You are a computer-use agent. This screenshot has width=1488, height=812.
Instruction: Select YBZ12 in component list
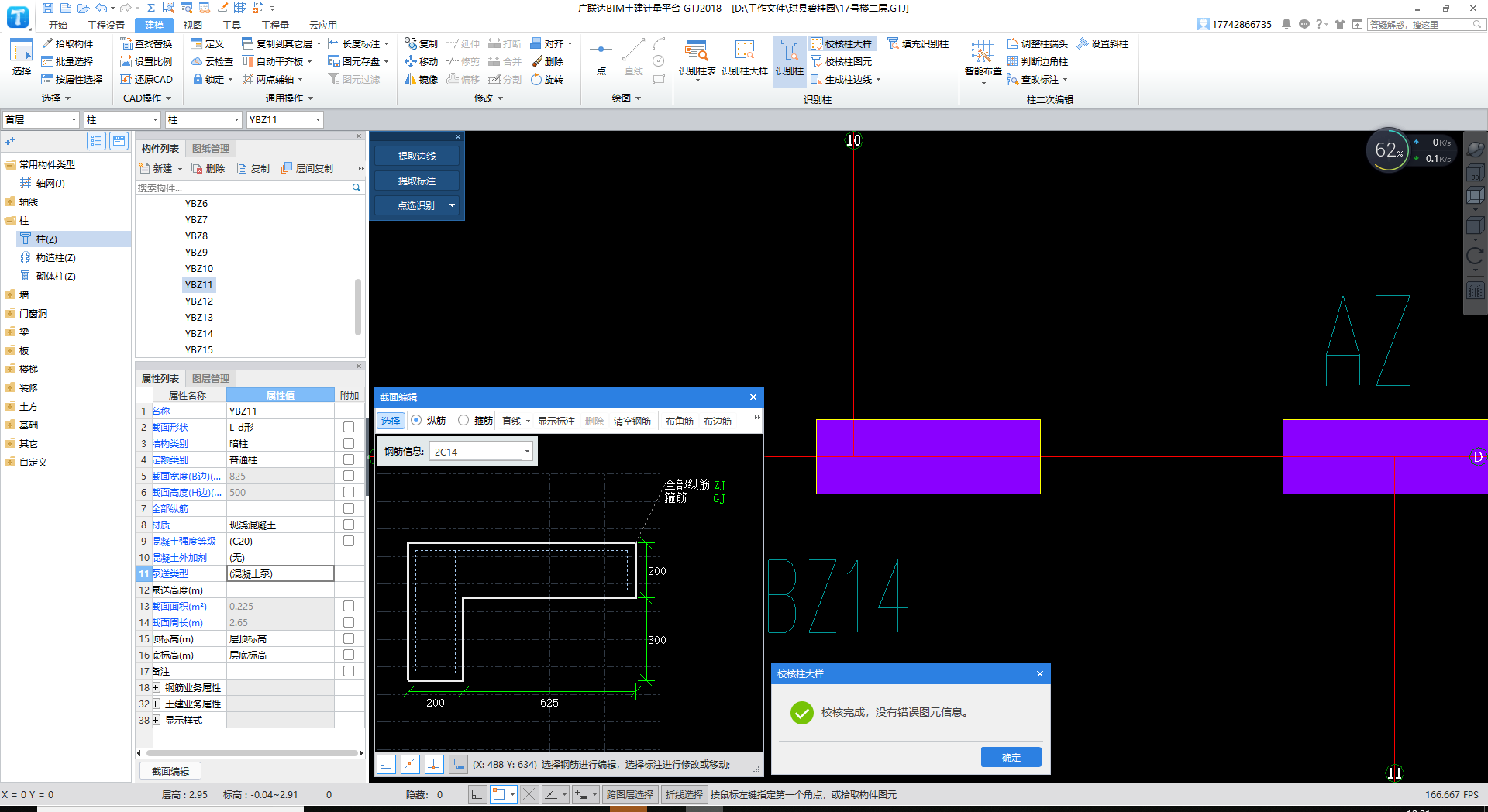199,301
